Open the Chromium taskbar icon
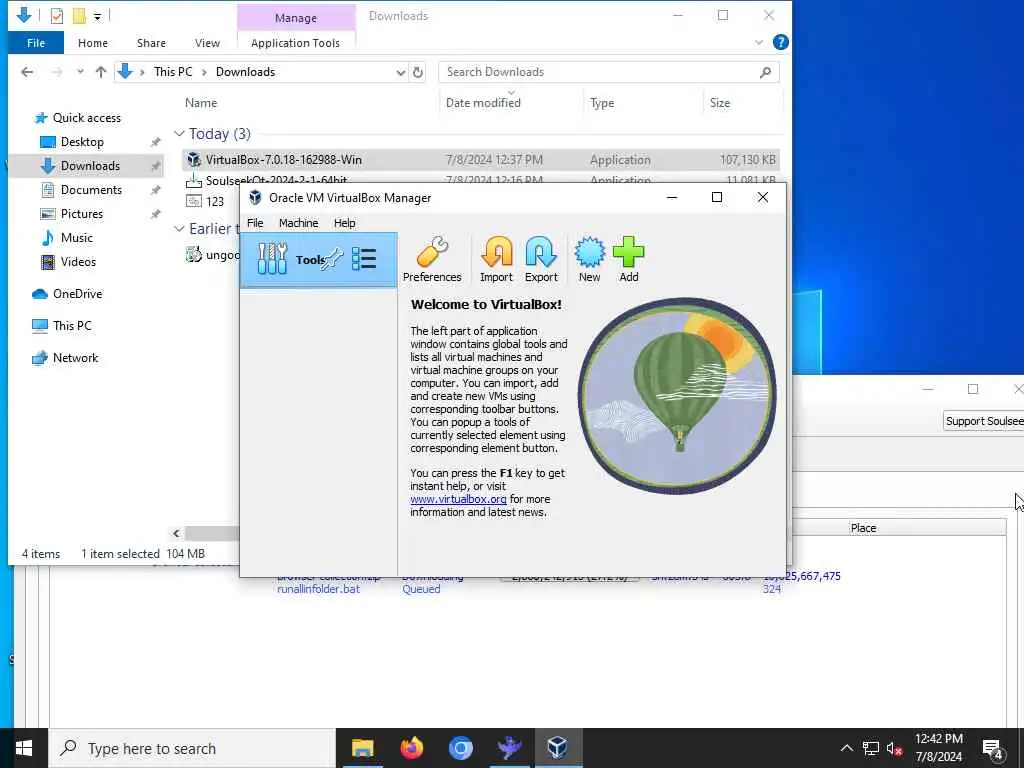Viewport: 1024px width, 768px height. click(460, 748)
